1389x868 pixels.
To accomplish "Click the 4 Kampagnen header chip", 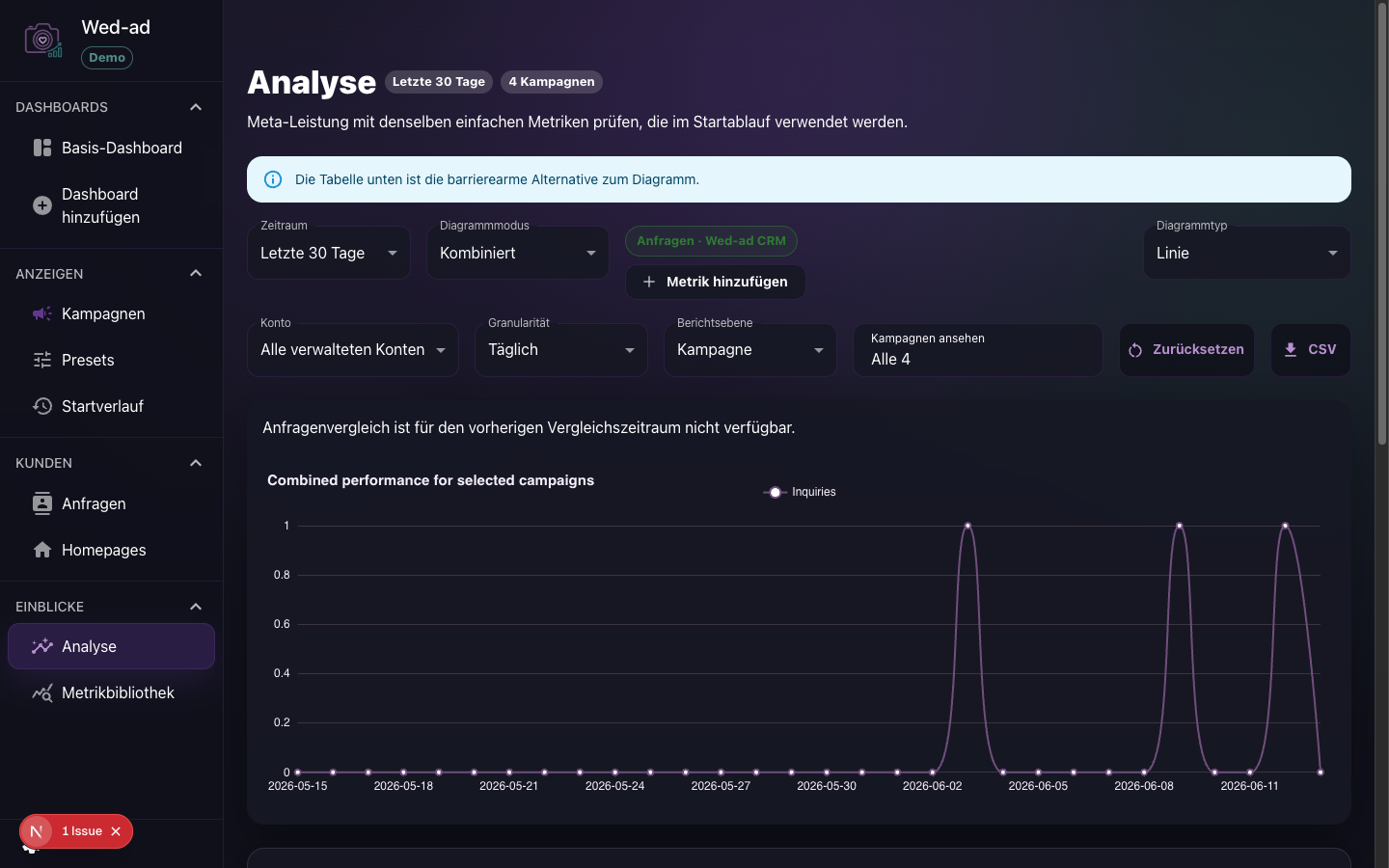I will tap(552, 82).
